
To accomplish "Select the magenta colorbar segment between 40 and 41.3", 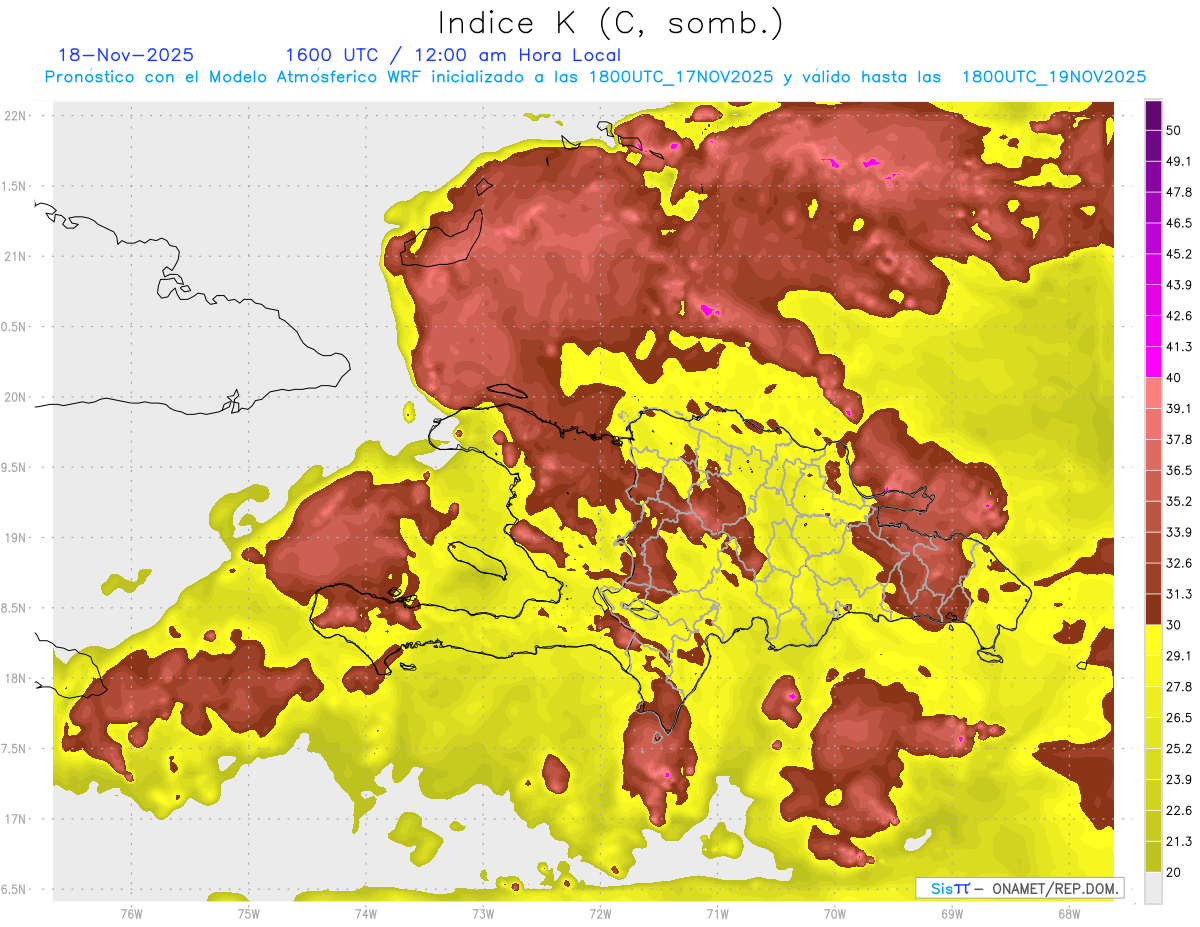I will [x=1153, y=363].
